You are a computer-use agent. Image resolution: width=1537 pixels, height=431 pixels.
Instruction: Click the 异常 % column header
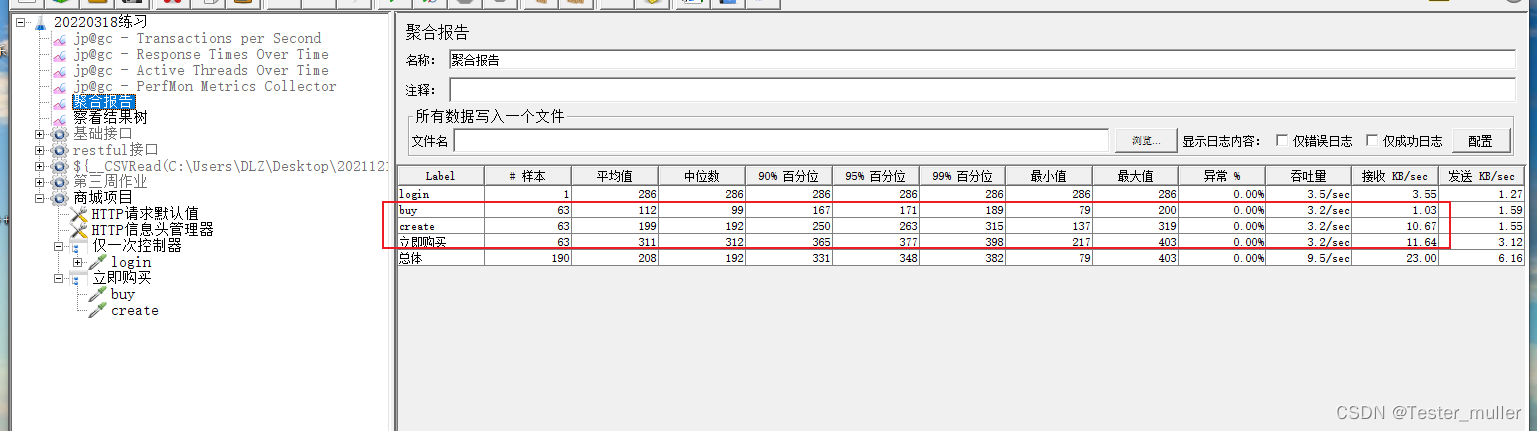(1222, 176)
